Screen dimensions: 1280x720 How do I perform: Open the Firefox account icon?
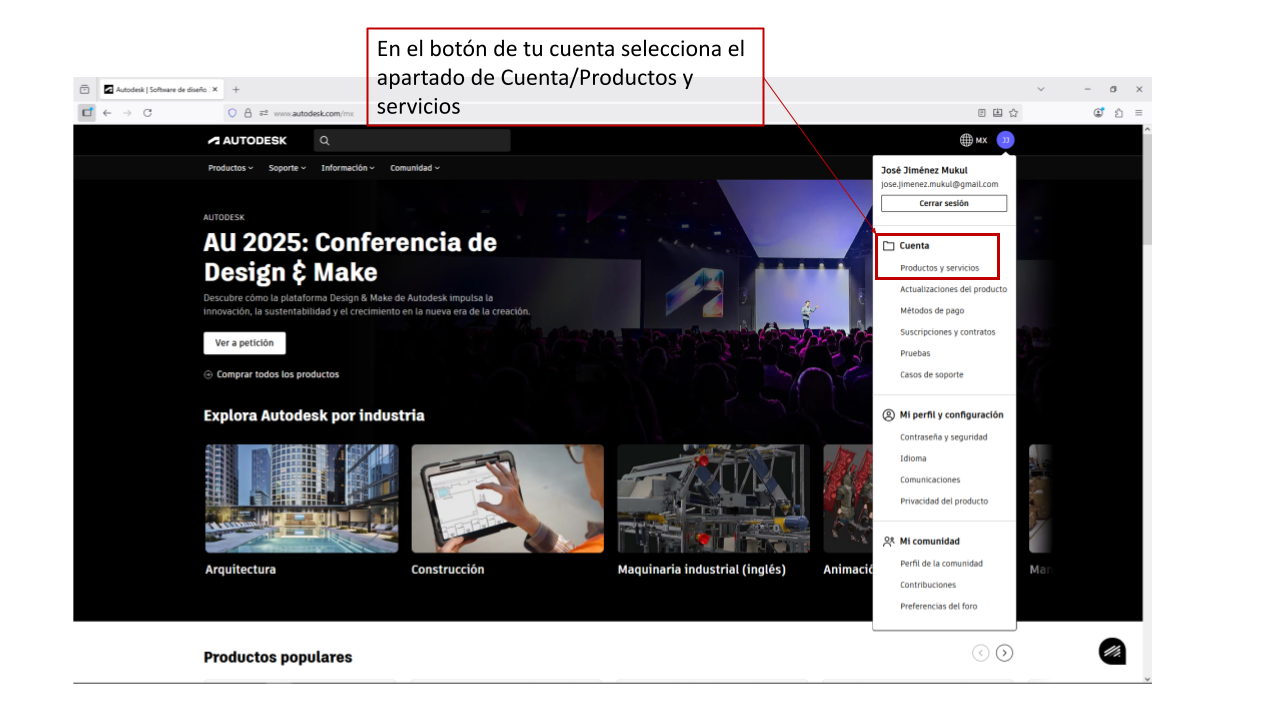[1099, 113]
